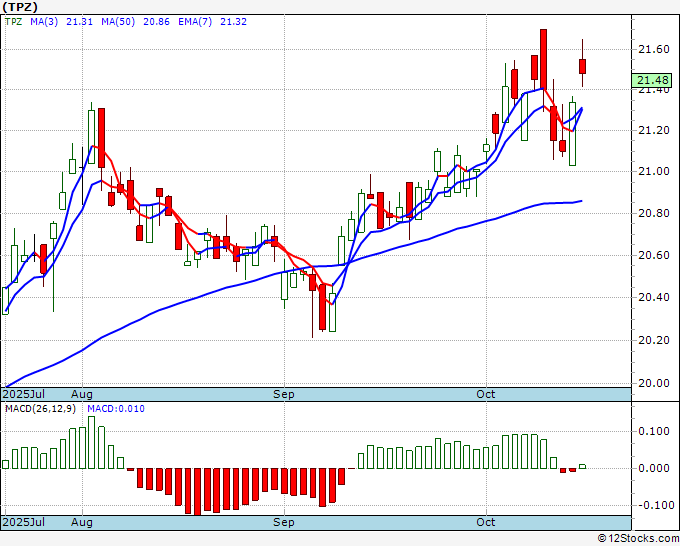Click the 0.000 MACD axis label

click(654, 468)
